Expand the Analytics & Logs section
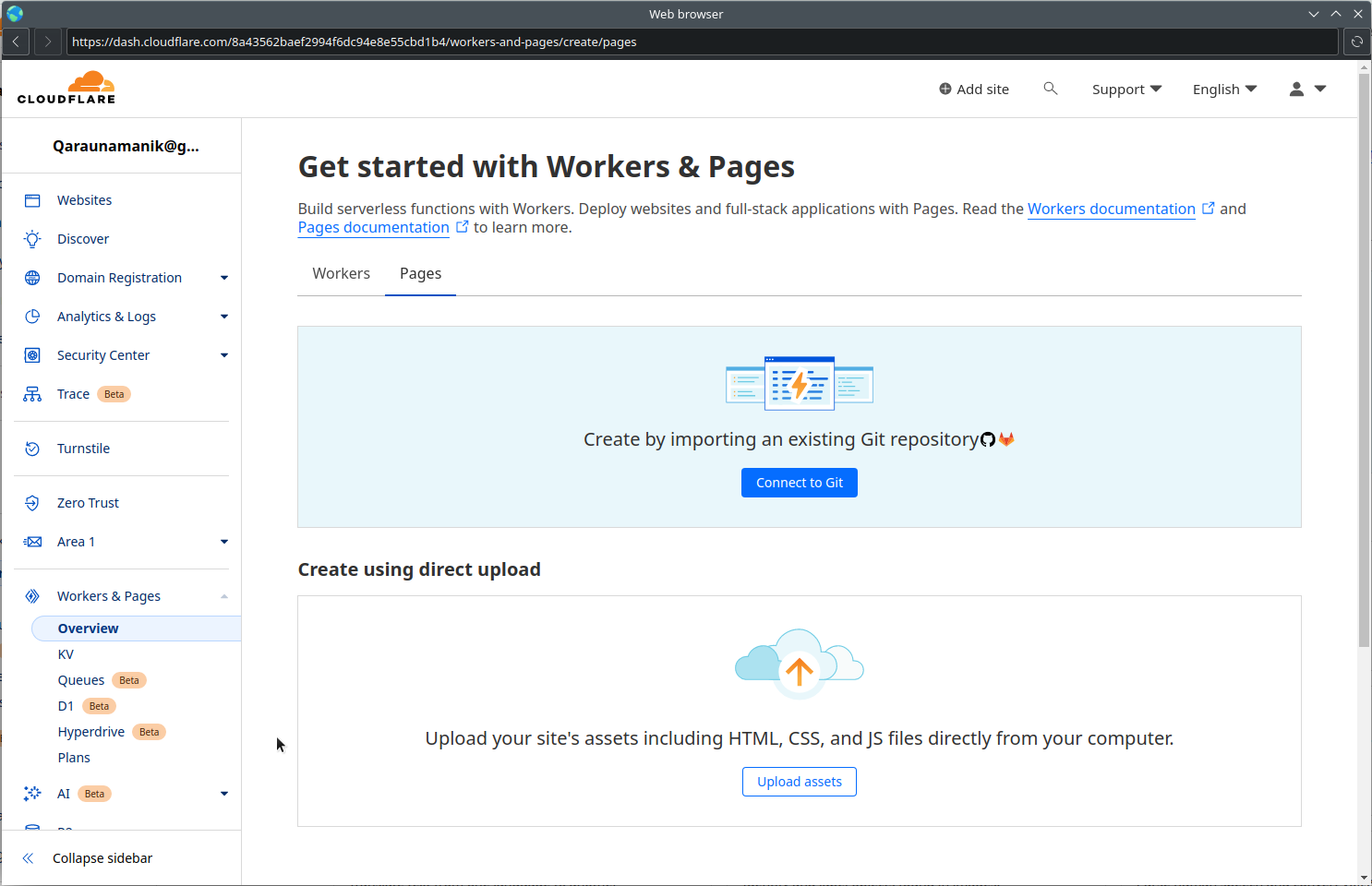Image resolution: width=1372 pixels, height=886 pixels. 223,317
